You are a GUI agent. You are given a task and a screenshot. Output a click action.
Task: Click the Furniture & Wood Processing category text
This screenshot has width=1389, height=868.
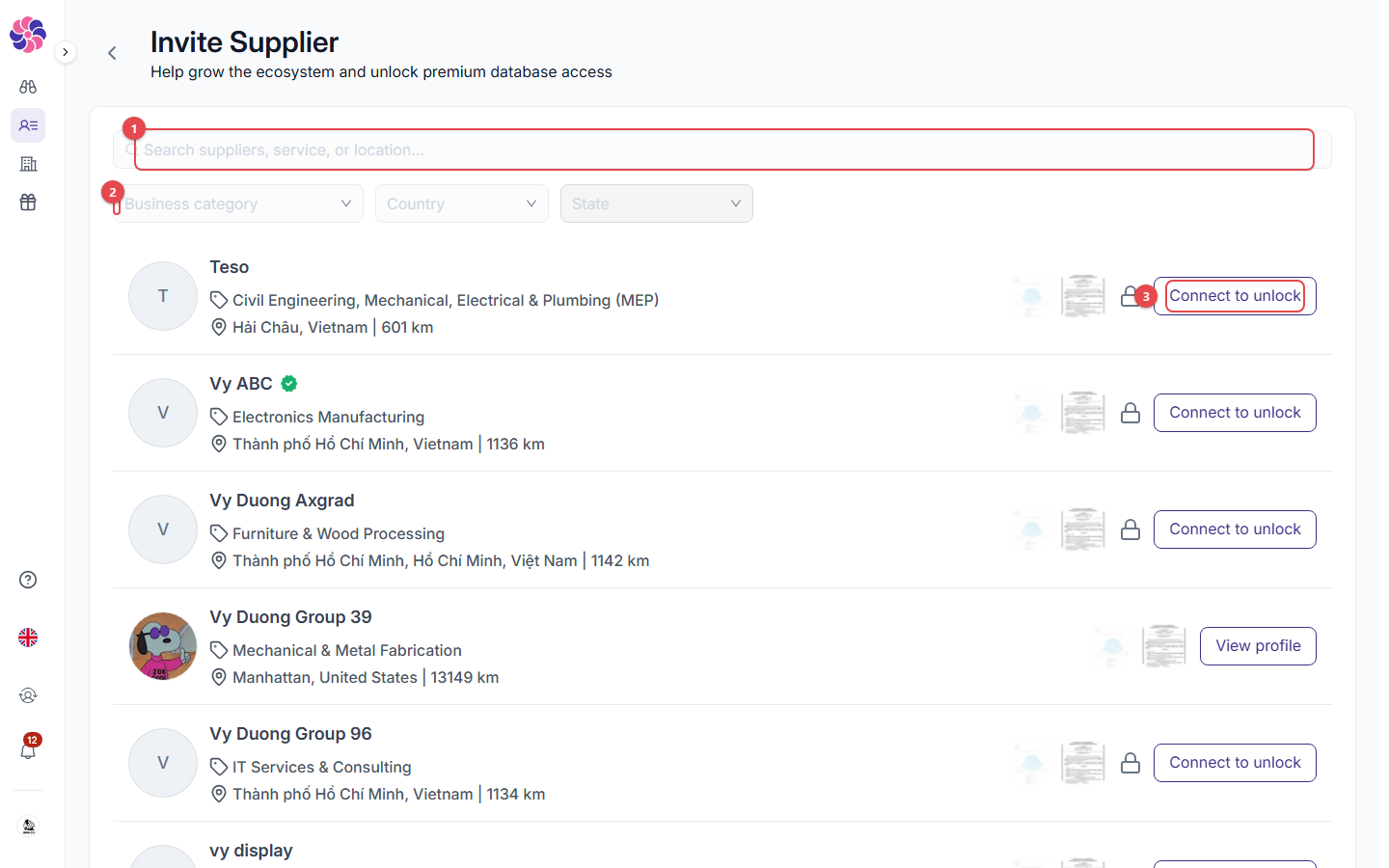point(339,533)
